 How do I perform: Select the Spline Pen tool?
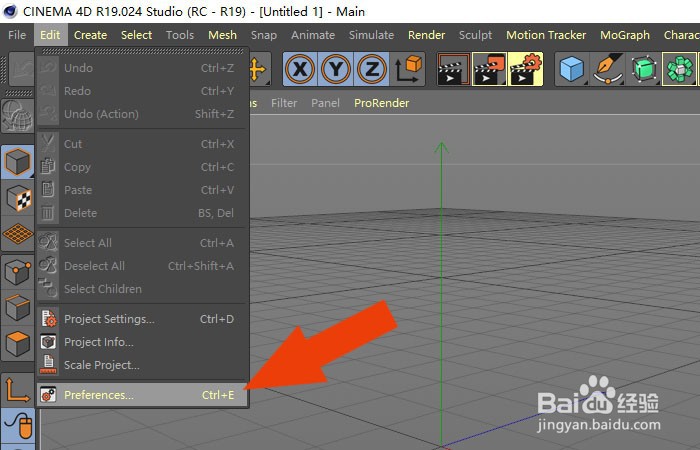pos(608,69)
